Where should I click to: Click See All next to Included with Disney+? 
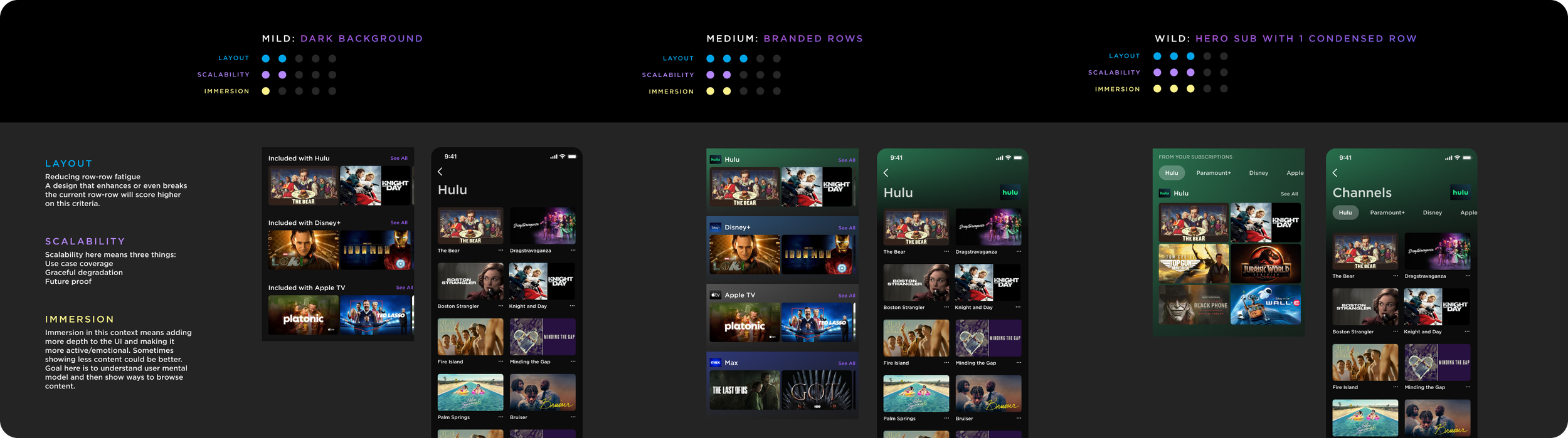pyautogui.click(x=399, y=222)
